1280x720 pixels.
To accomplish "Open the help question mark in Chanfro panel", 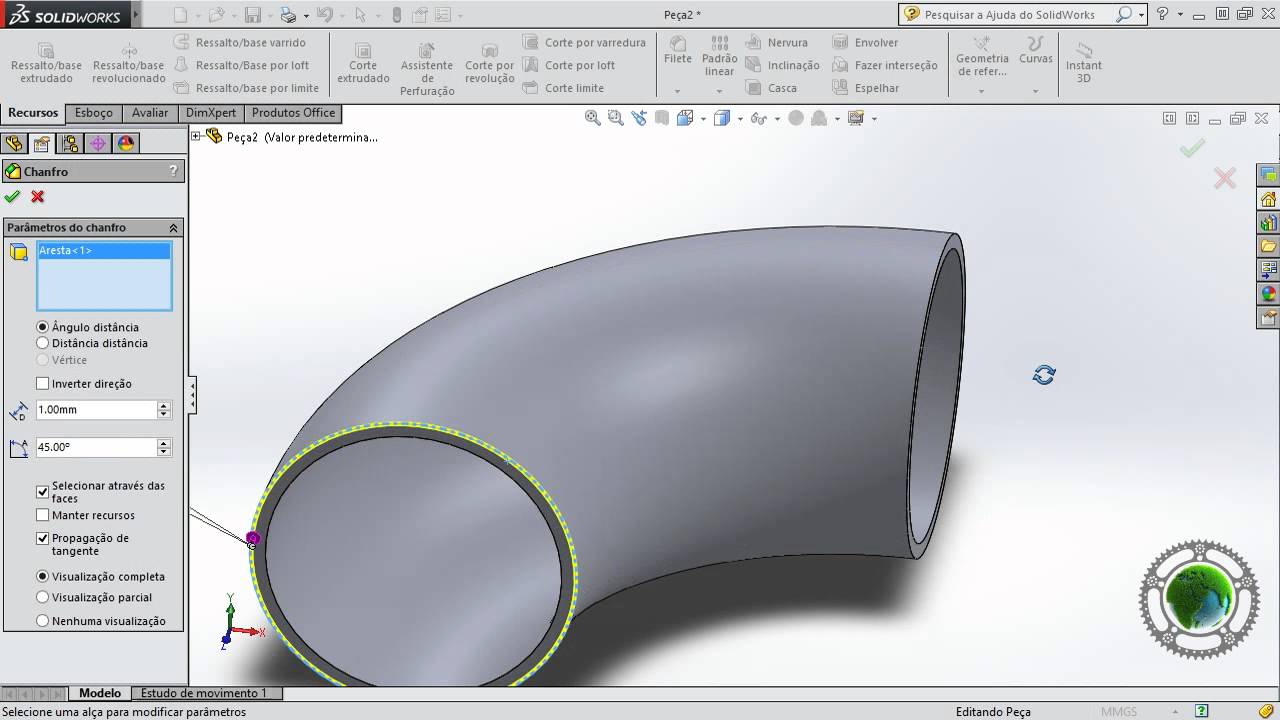I will [173, 171].
